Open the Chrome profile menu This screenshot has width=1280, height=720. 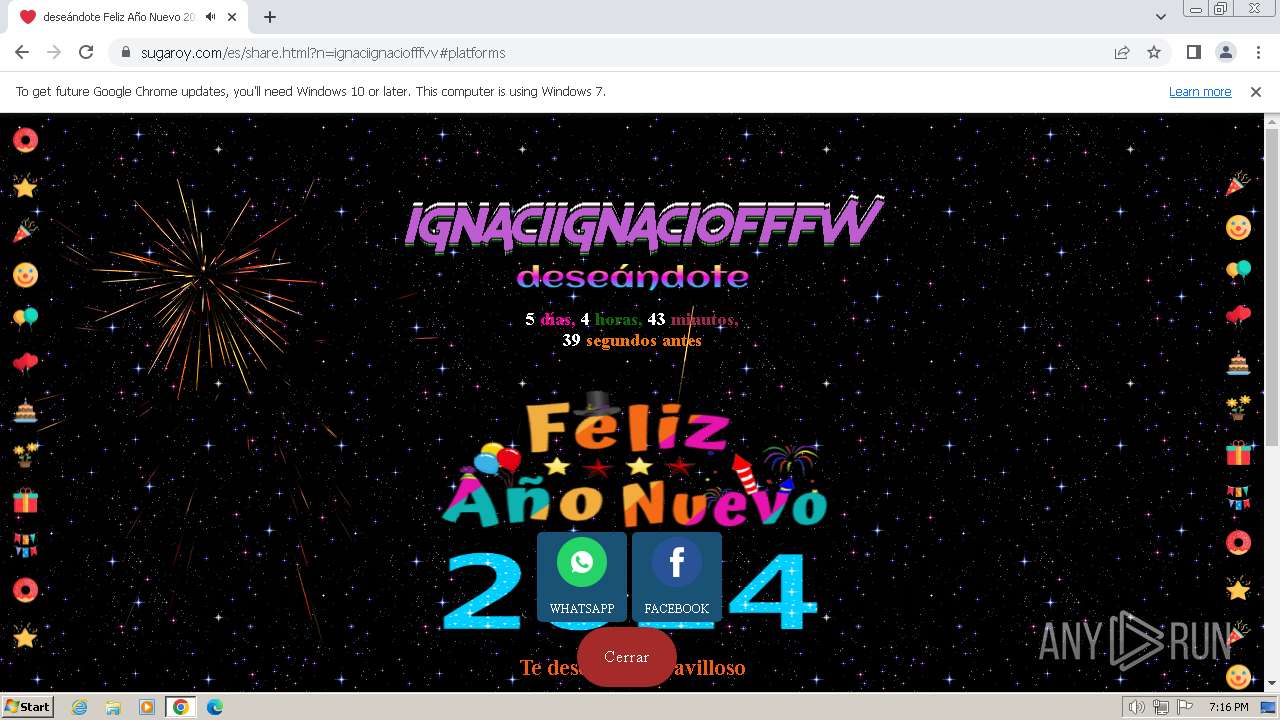point(1225,53)
